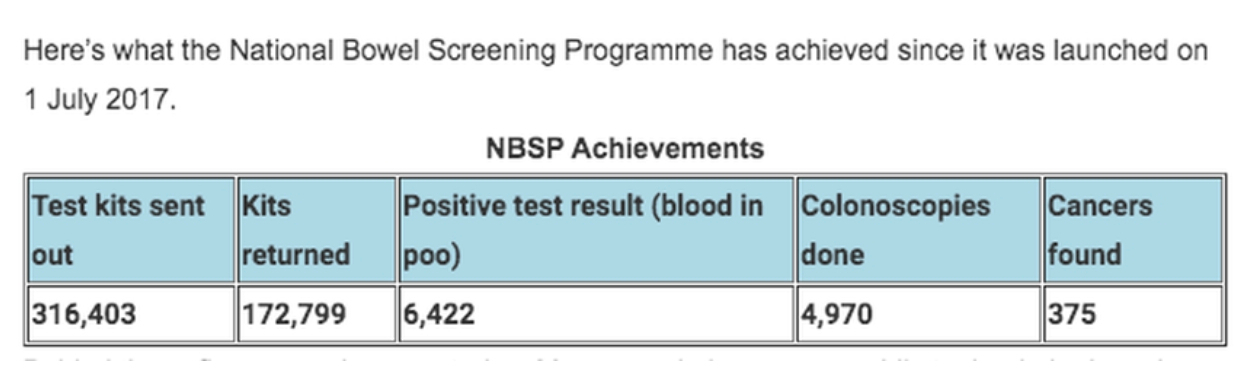Screen dimensions: 1246x371
Task: Click the word 'returned' in the table header
Action: click(x=295, y=254)
